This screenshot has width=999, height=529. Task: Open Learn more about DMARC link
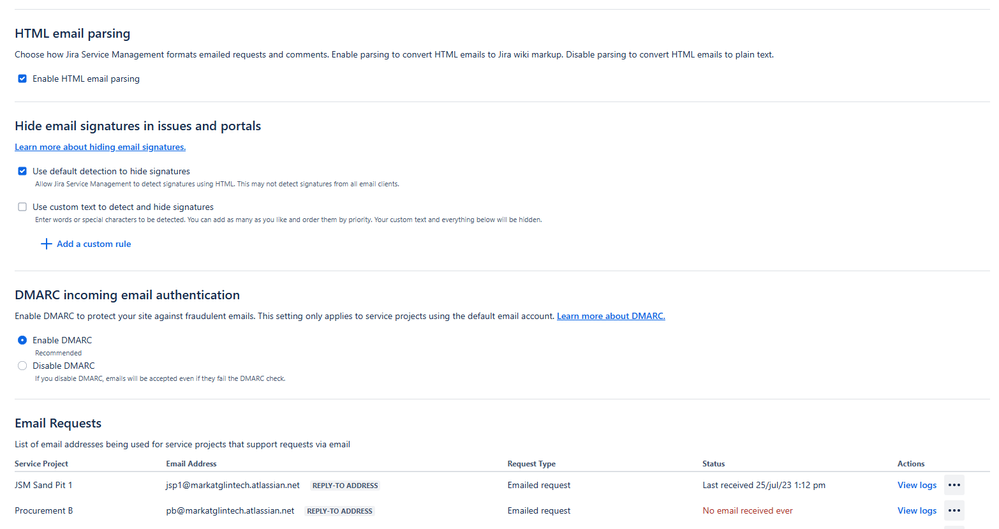pyautogui.click(x=610, y=315)
